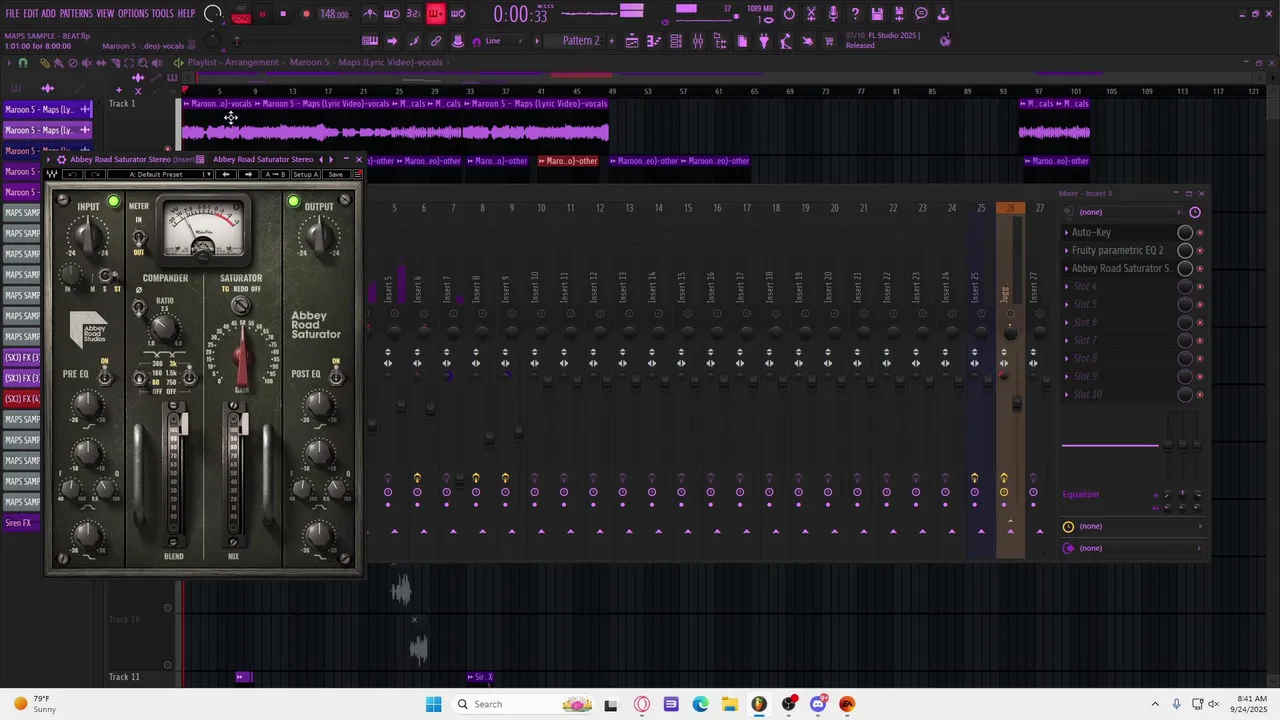Click Abbey Road plugin undo button
1280x720 pixels.
tap(73, 174)
